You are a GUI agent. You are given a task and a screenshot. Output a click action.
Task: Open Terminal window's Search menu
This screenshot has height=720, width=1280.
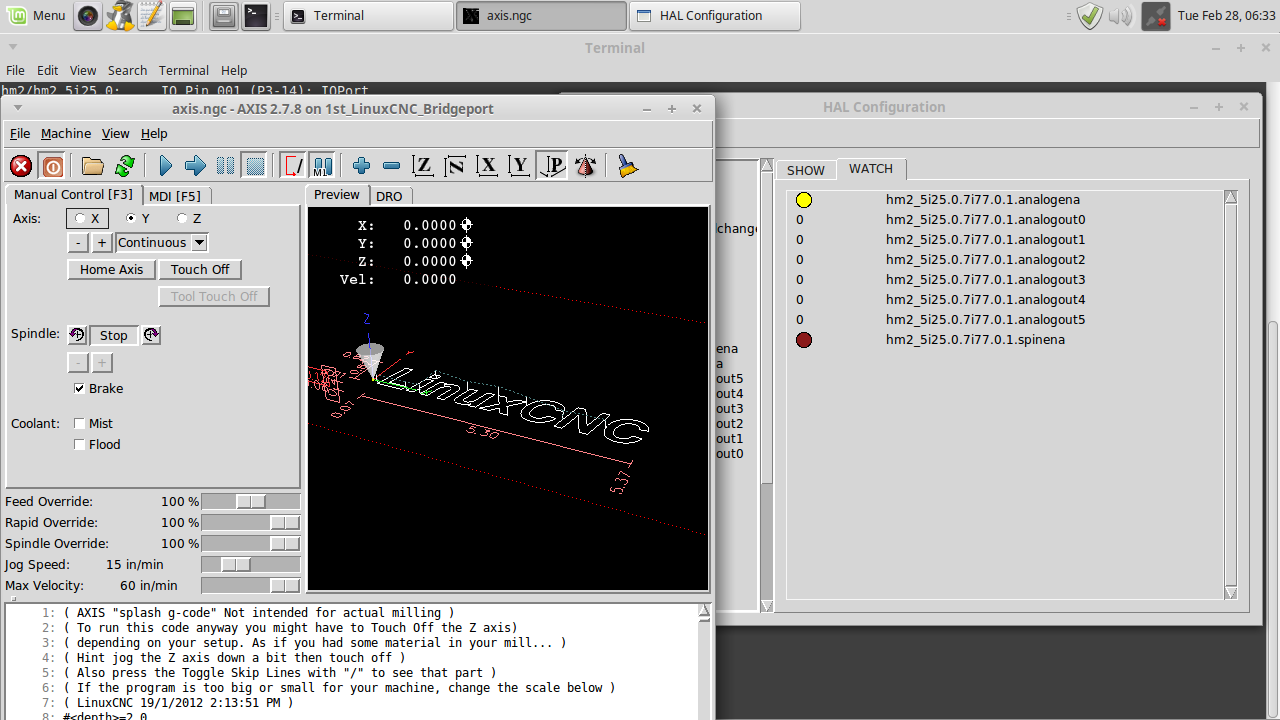tap(127, 70)
